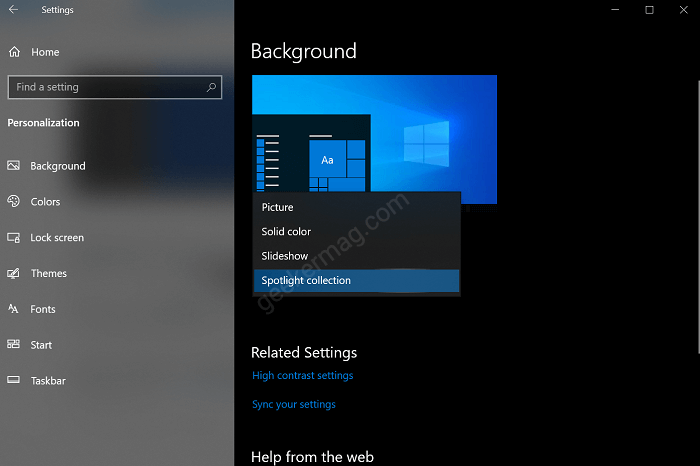Click the Fonts icon
This screenshot has width=700, height=466.
tap(13, 309)
